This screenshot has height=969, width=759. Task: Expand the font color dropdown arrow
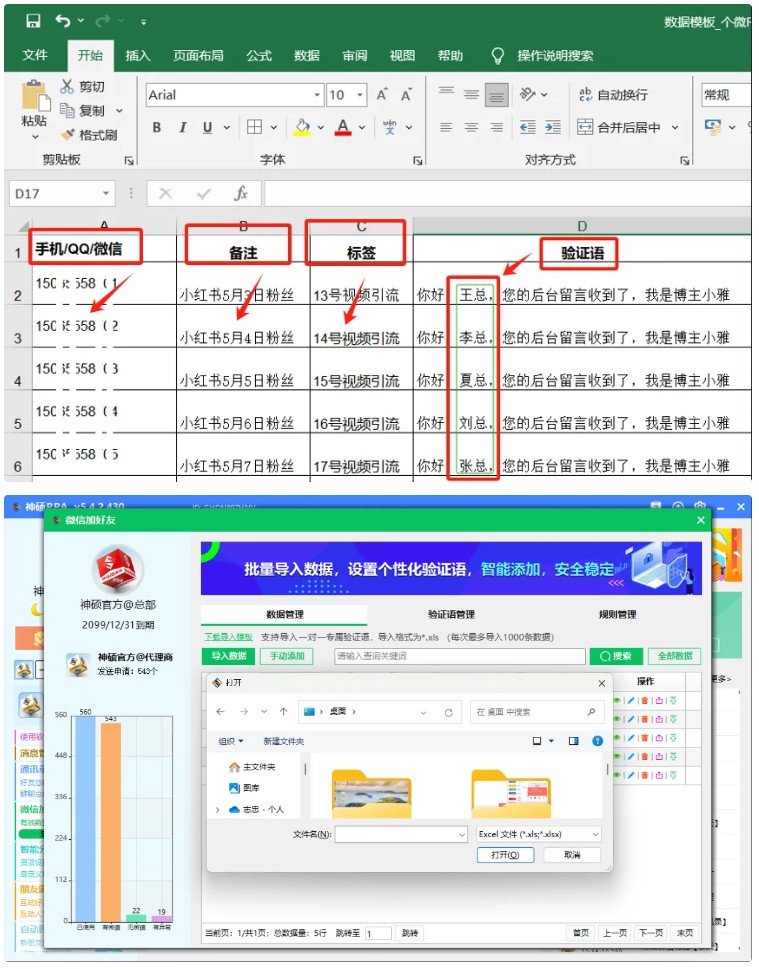click(x=362, y=127)
